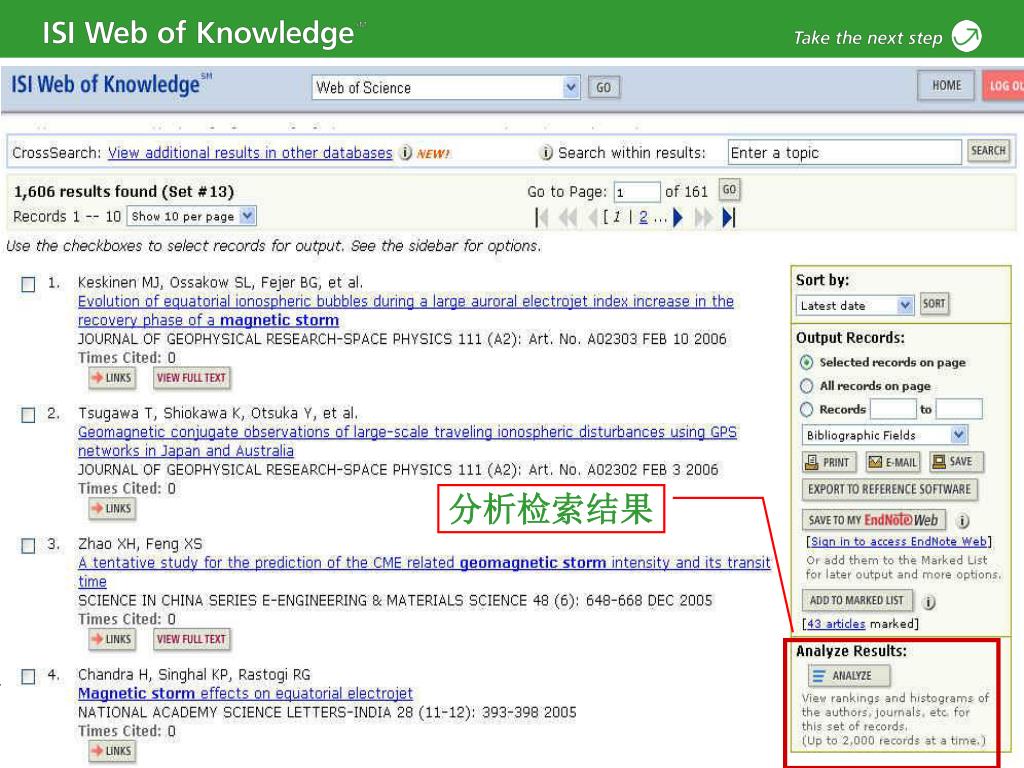The height and width of the screenshot is (768, 1024).
Task: Open info icon next to EndNote Web
Action: 963,520
